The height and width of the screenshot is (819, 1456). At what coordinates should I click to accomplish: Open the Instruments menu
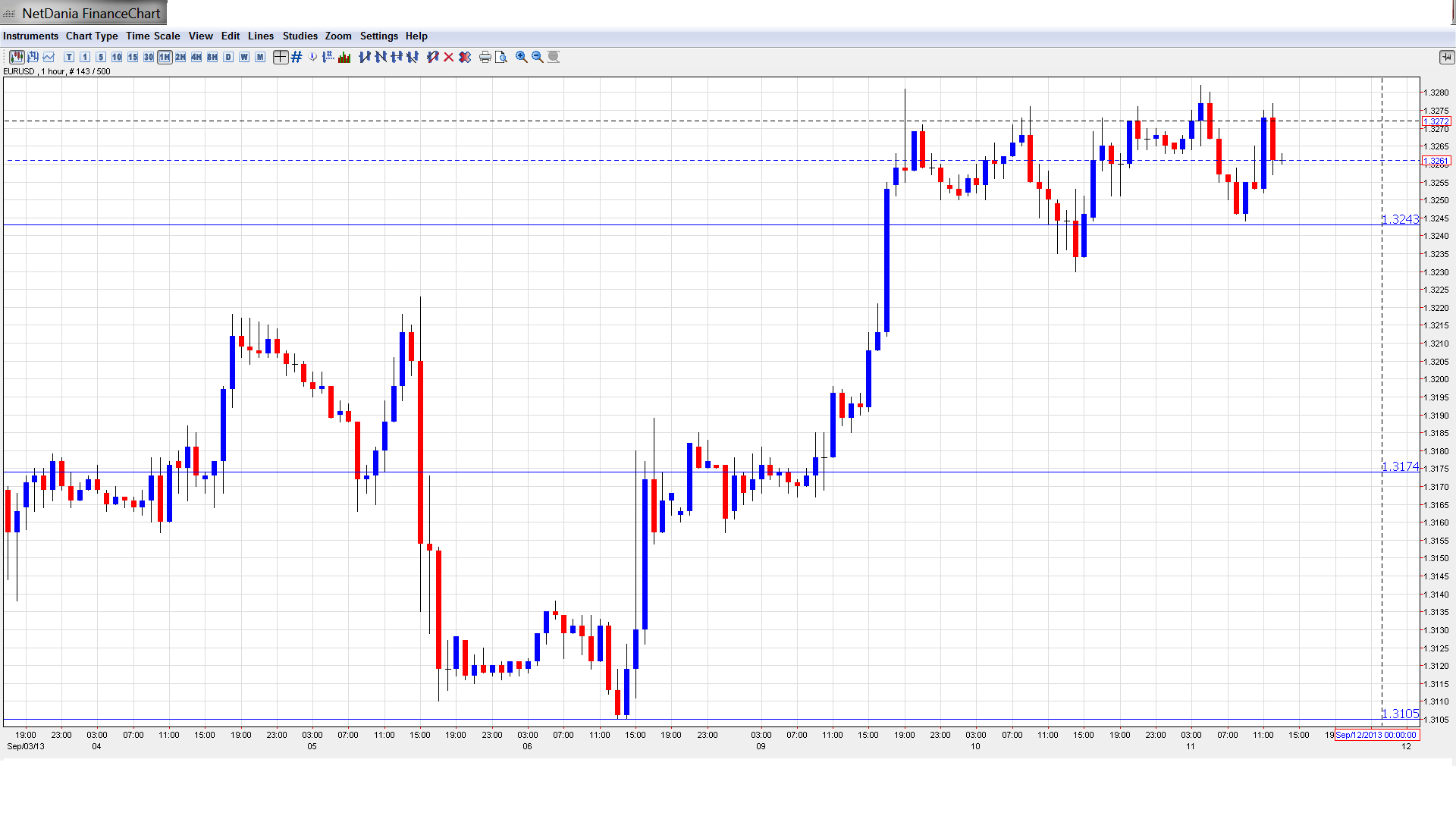pos(30,36)
